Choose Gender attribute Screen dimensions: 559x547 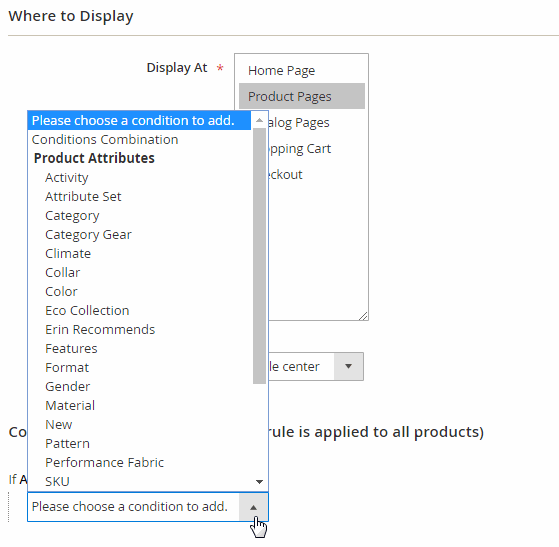tap(139, 386)
